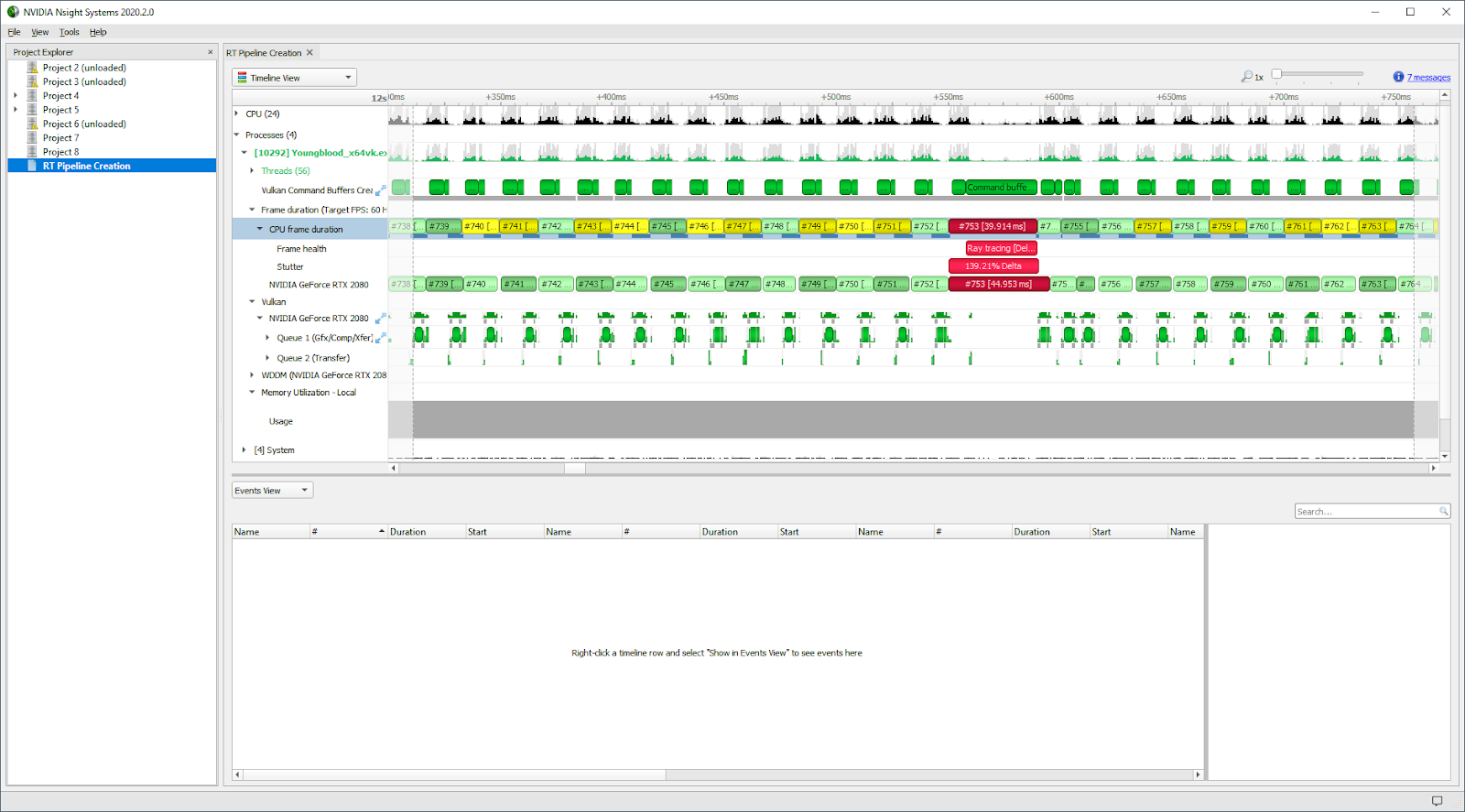Switch to the RT Pipeline Creation tab

coord(264,53)
